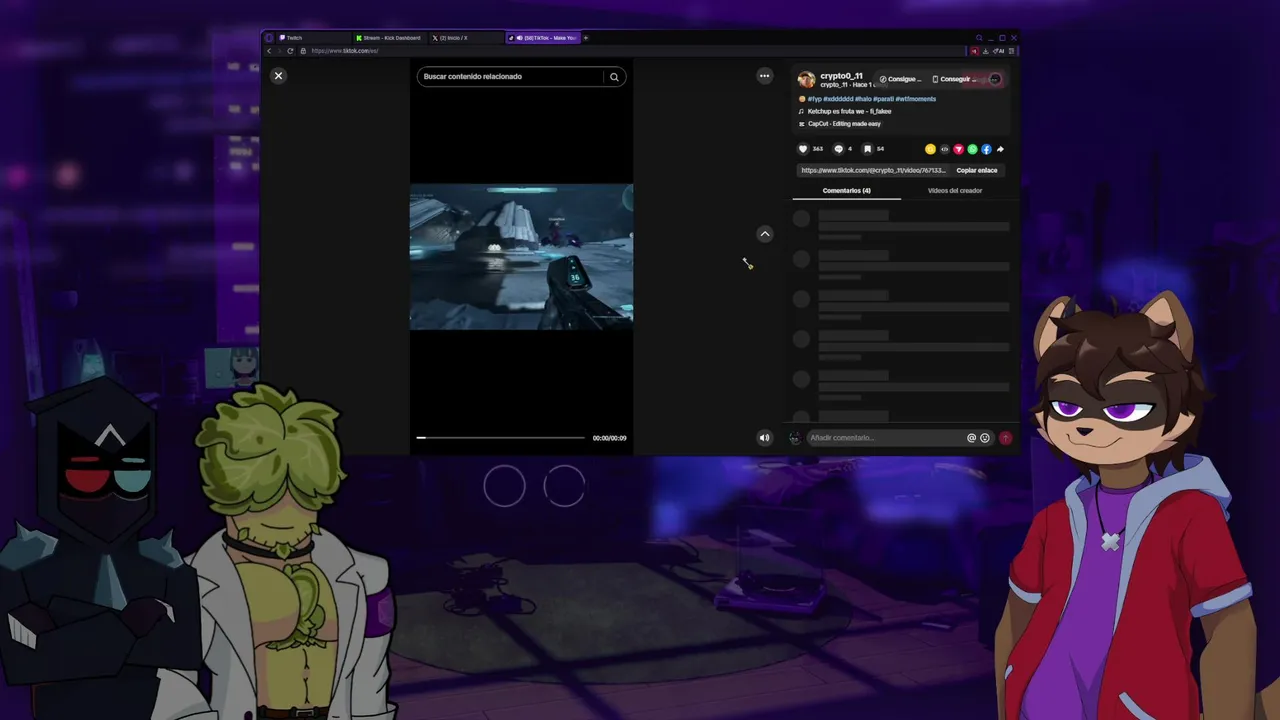The height and width of the screenshot is (720, 1280).
Task: Click the 'Consigue' floating button
Action: [900, 79]
